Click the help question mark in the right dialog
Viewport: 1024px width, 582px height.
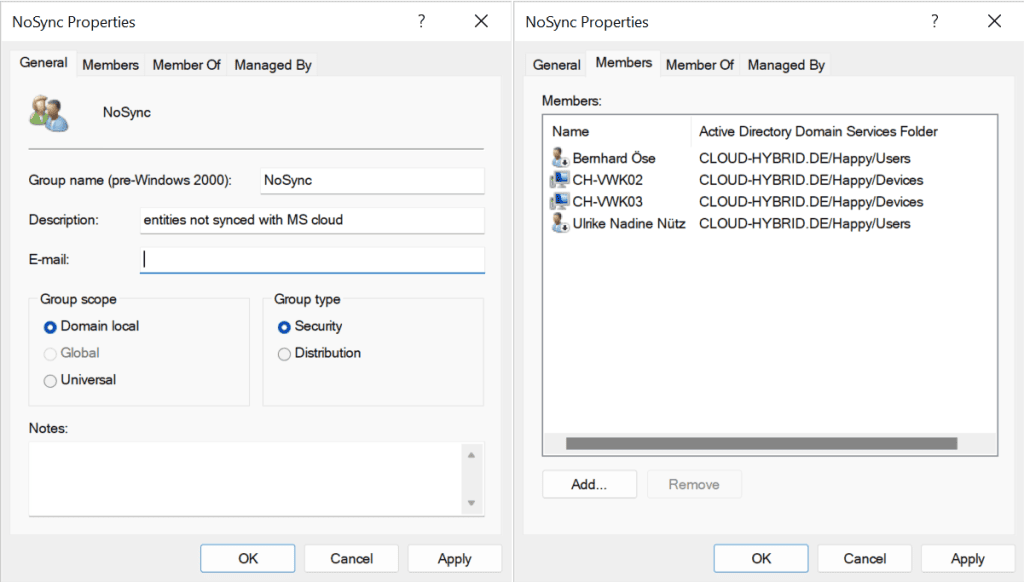pyautogui.click(x=934, y=21)
